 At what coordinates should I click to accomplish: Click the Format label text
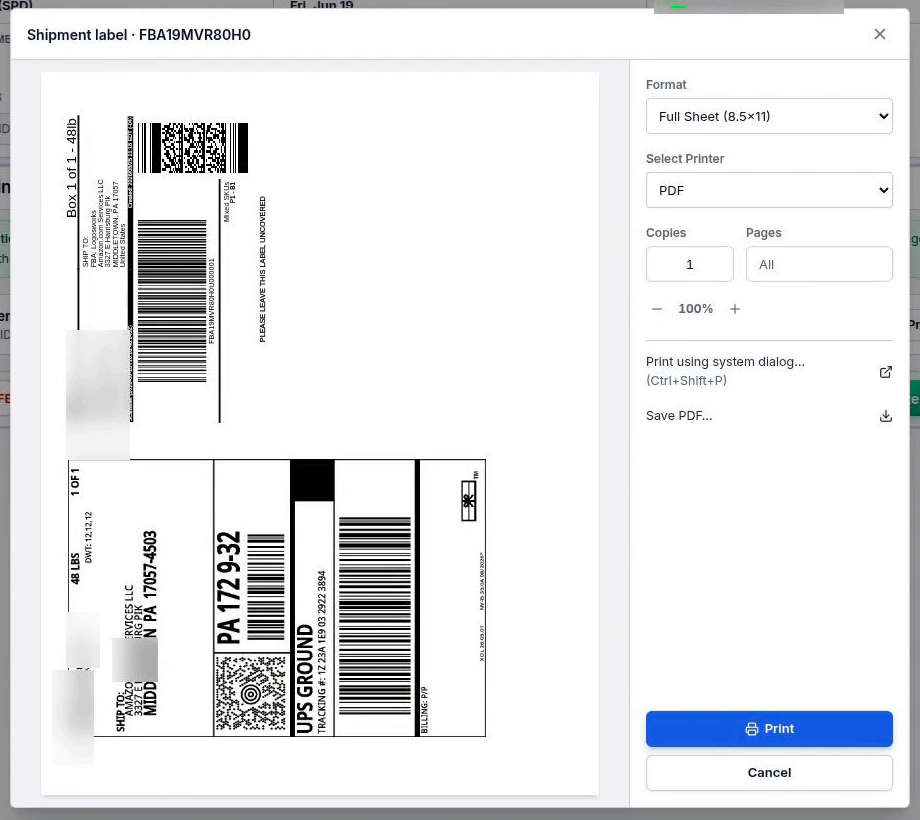(665, 84)
